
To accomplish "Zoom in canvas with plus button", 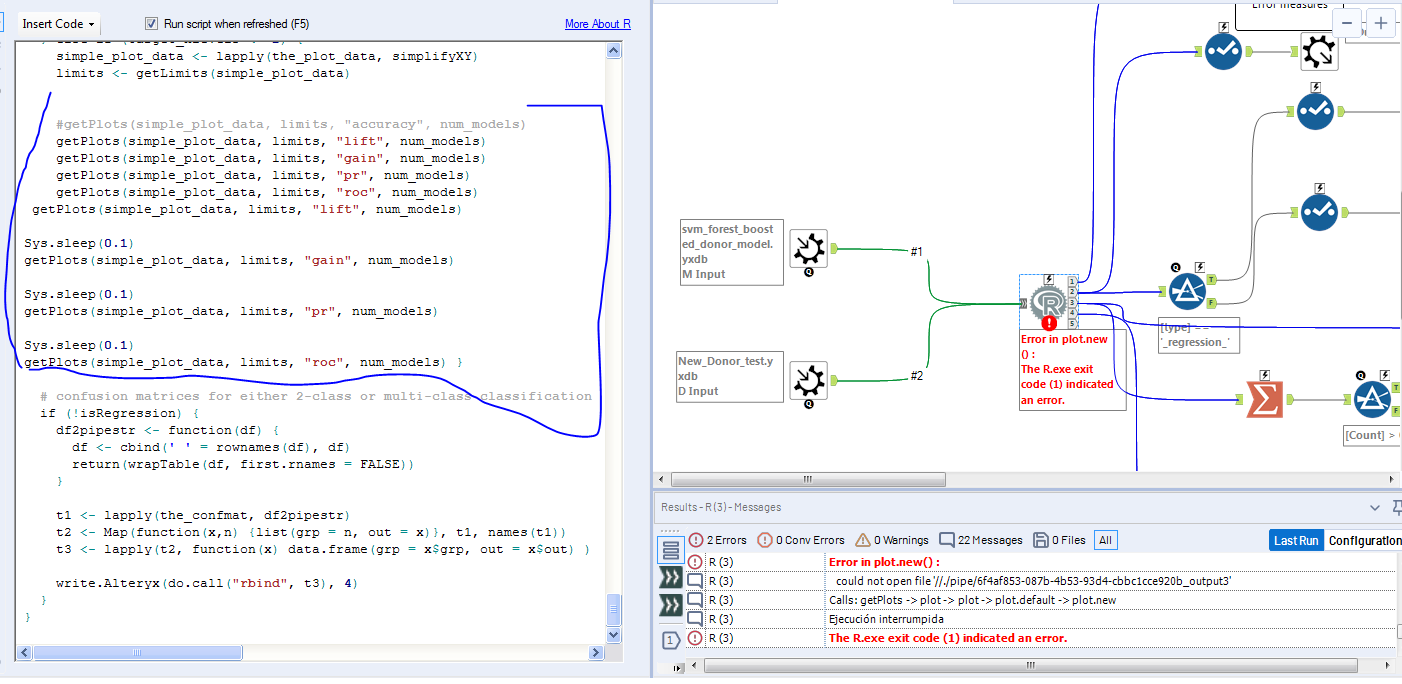I will 1381,24.
